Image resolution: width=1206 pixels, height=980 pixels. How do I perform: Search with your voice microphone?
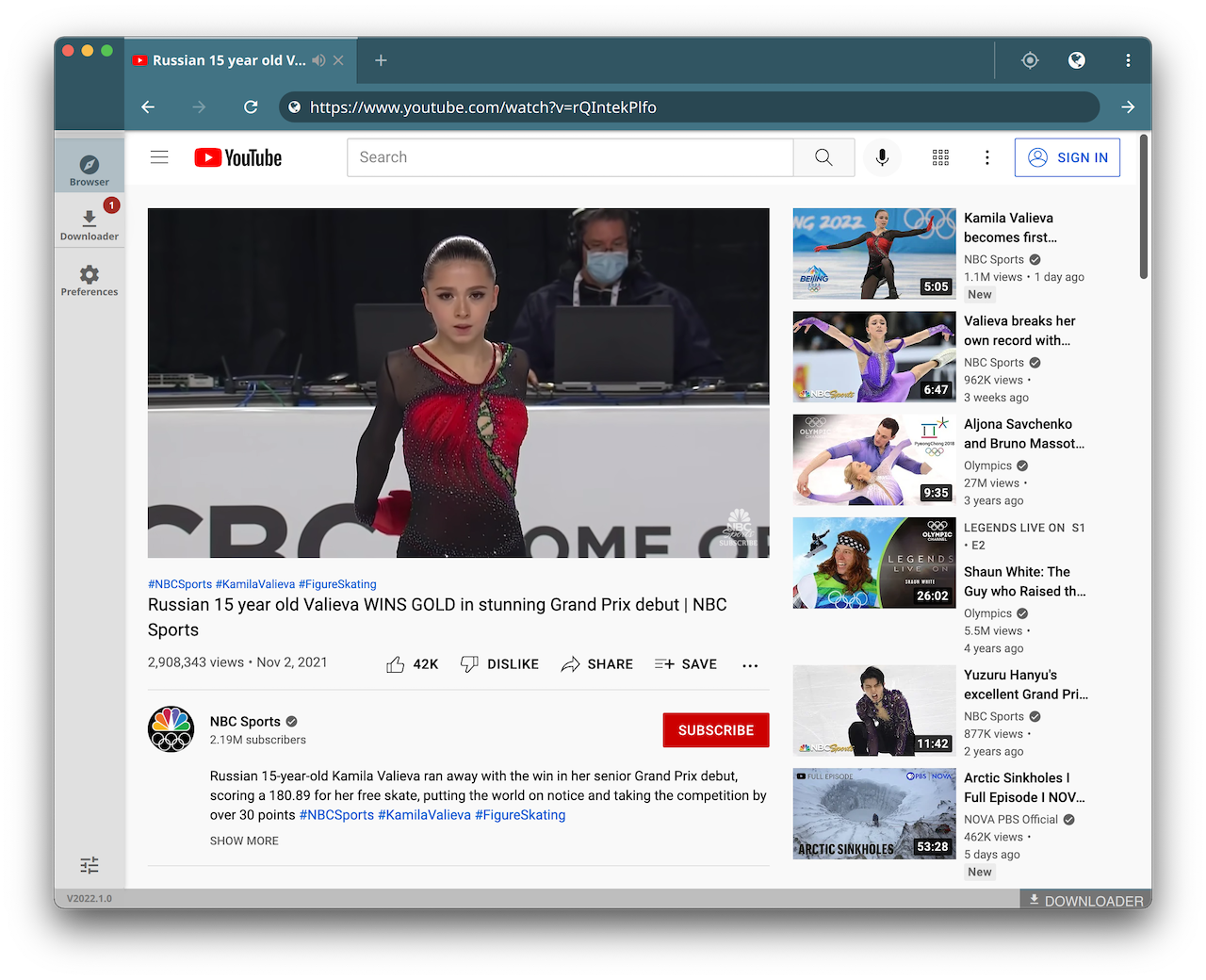tap(882, 157)
